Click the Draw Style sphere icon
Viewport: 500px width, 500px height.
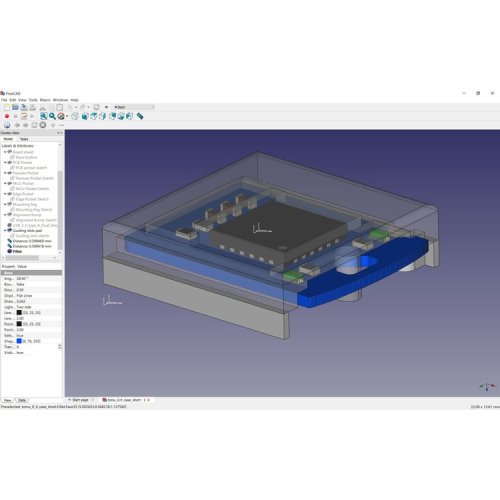(61, 116)
